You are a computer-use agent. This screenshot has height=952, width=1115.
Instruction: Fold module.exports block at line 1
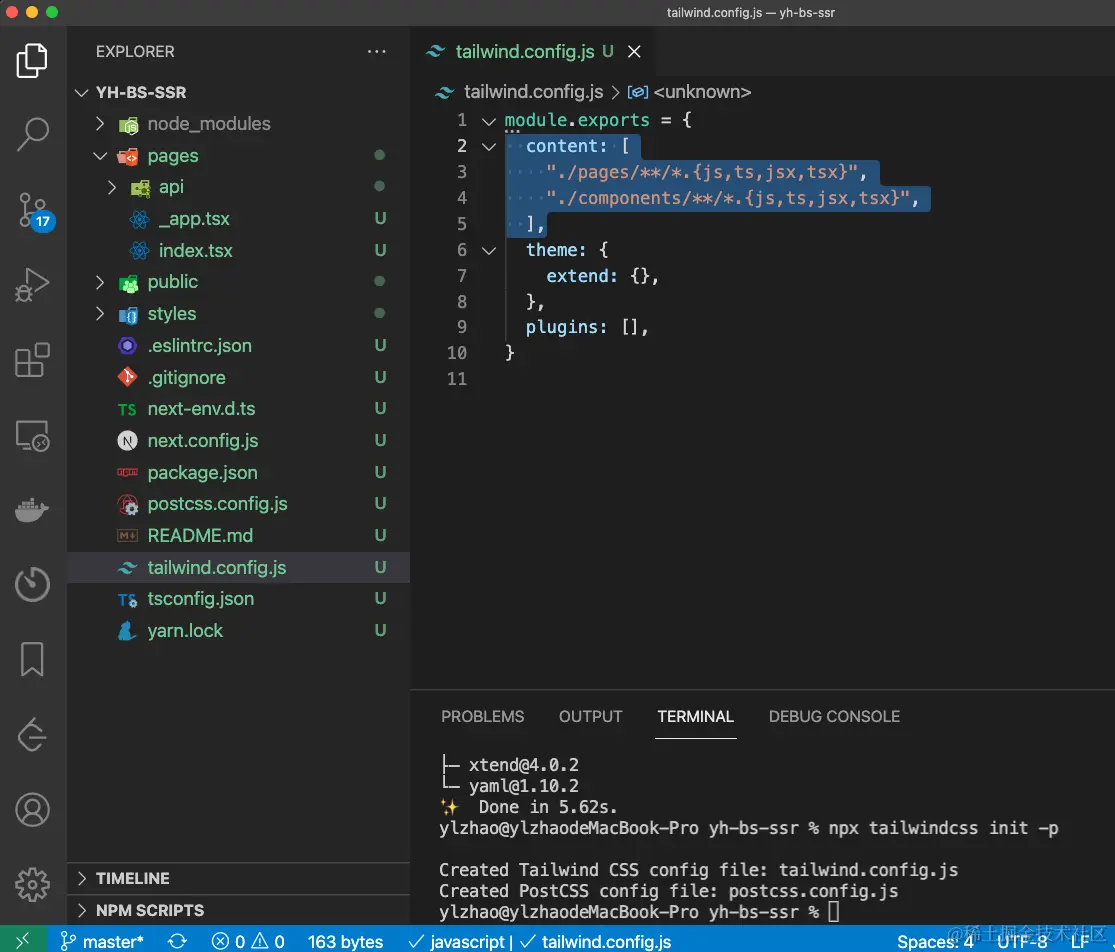point(489,121)
